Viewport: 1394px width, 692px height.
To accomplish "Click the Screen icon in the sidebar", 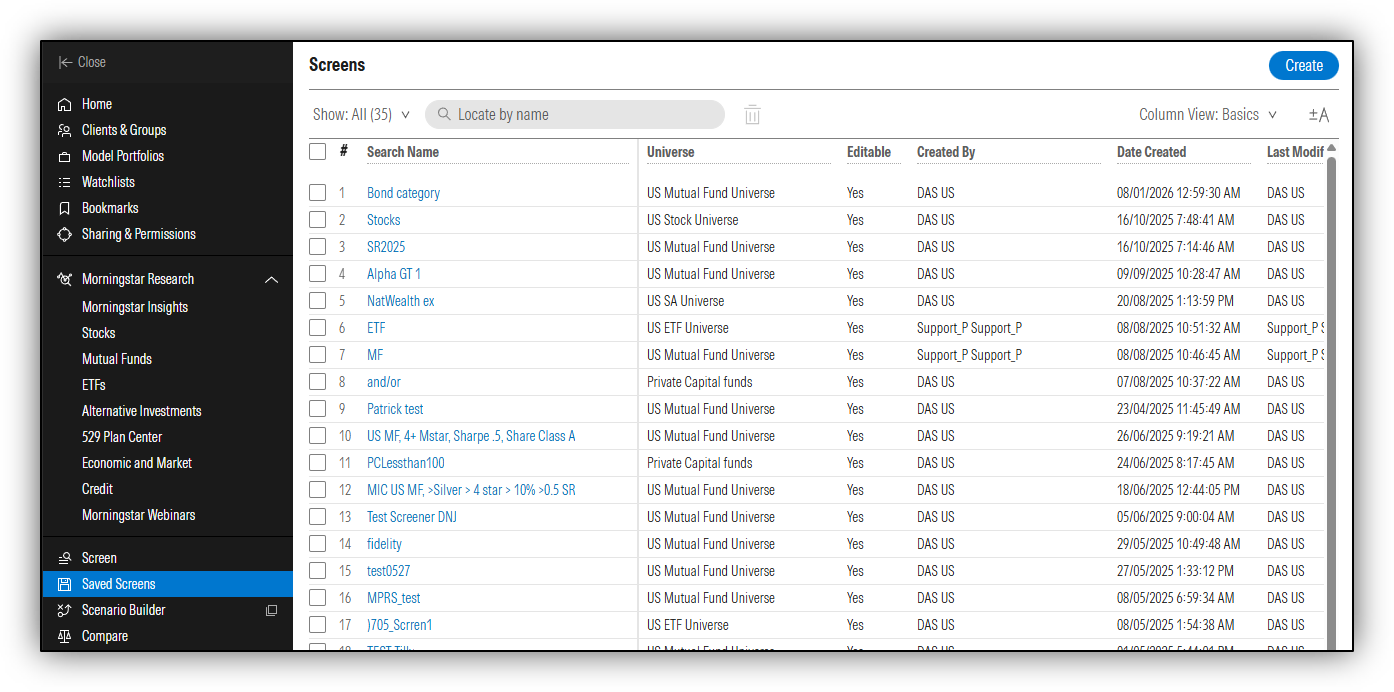I will pyautogui.click(x=65, y=558).
